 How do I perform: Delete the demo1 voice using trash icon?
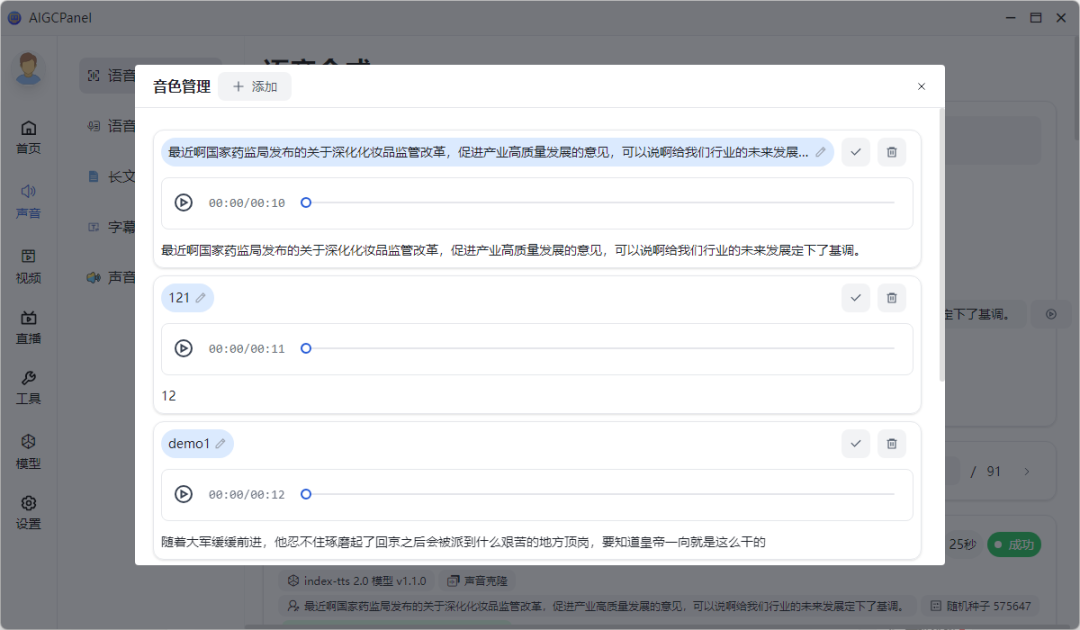pyautogui.click(x=891, y=443)
